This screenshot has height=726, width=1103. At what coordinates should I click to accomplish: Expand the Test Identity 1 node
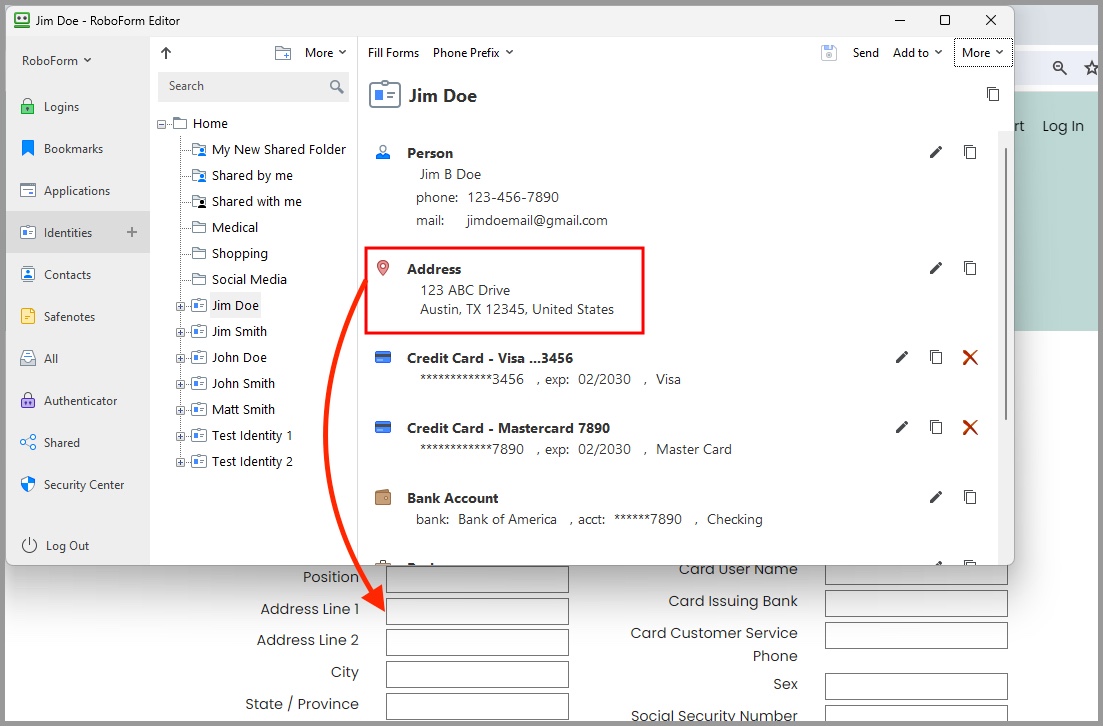(x=181, y=436)
